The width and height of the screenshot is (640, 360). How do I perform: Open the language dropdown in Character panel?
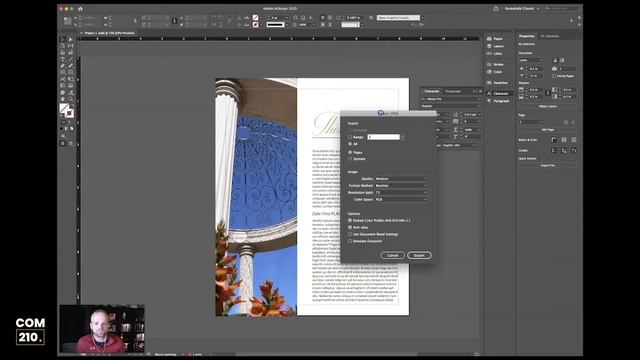pyautogui.click(x=458, y=145)
